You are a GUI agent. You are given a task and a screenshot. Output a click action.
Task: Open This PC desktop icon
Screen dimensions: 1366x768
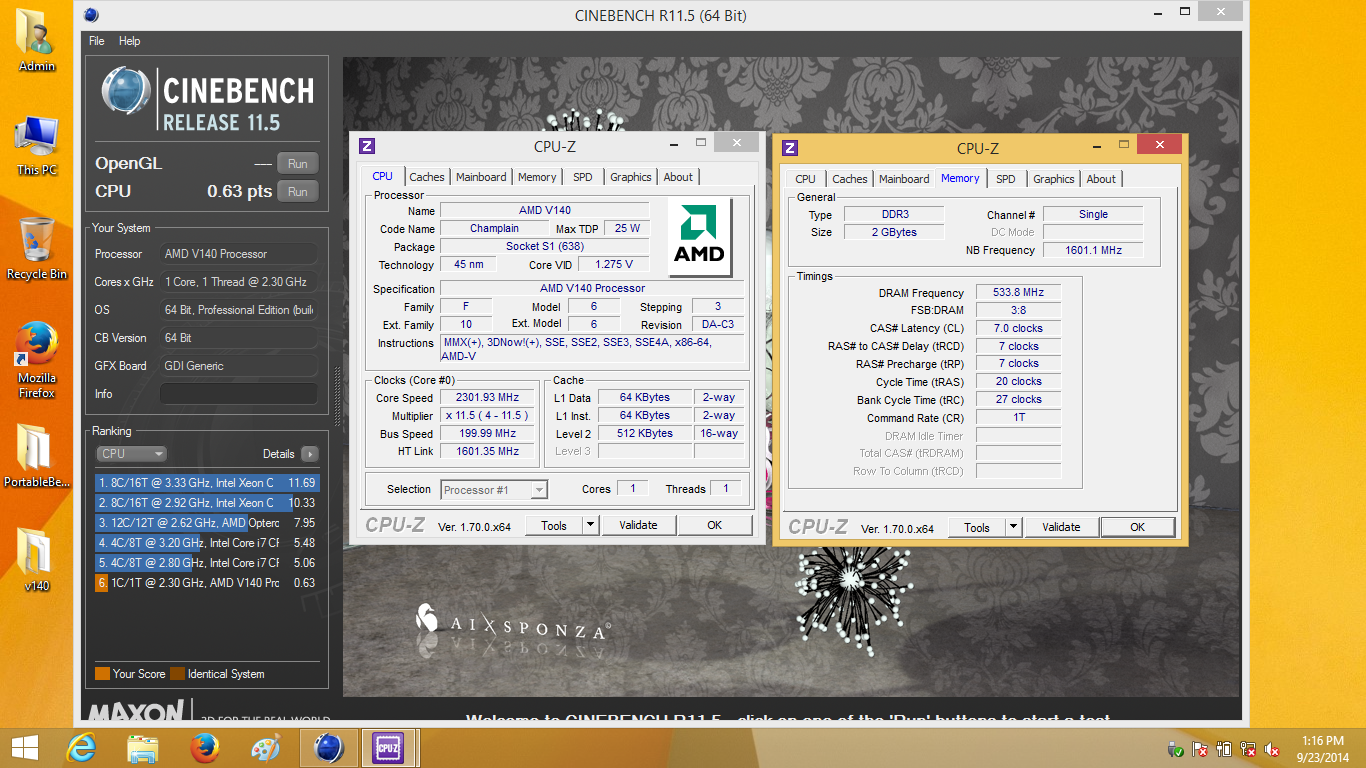pyautogui.click(x=37, y=145)
